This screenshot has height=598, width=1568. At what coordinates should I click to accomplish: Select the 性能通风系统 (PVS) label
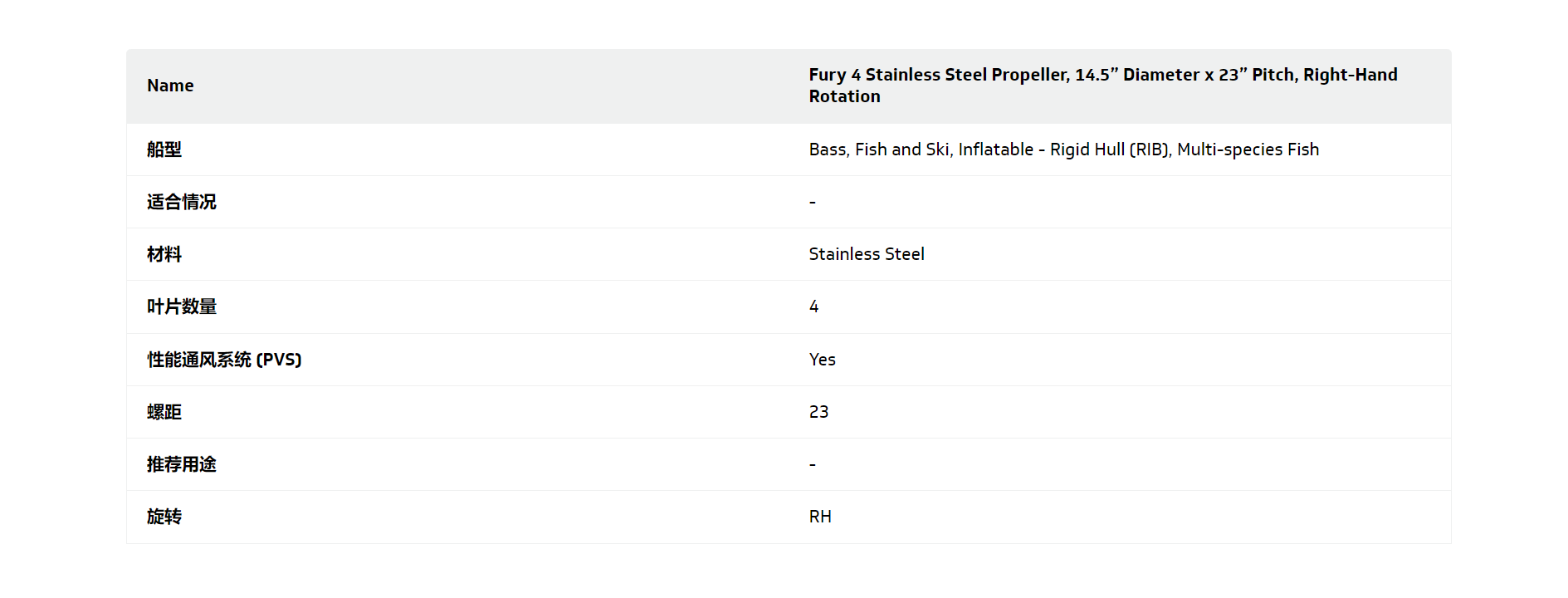pyautogui.click(x=224, y=360)
